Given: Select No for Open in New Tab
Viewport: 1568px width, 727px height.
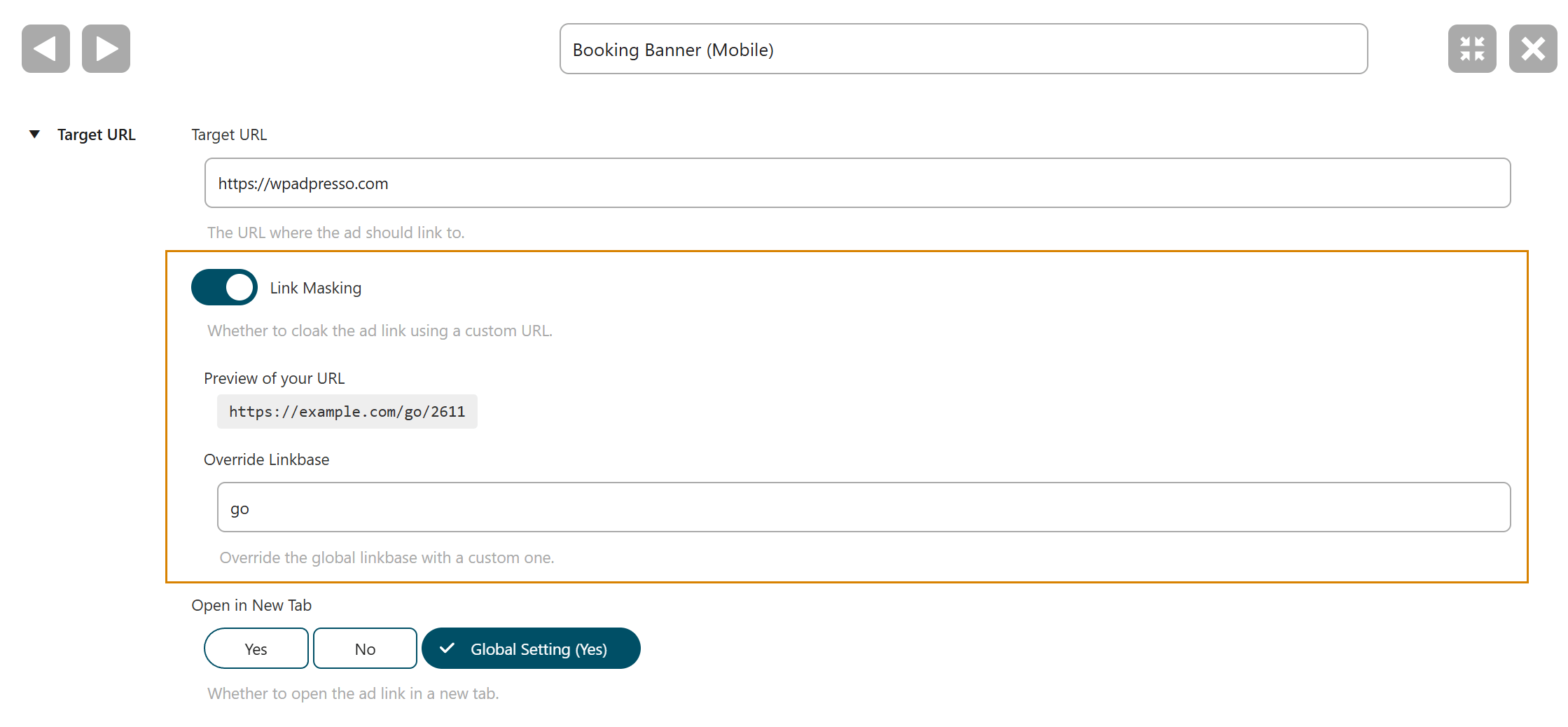Looking at the screenshot, I should point(365,649).
